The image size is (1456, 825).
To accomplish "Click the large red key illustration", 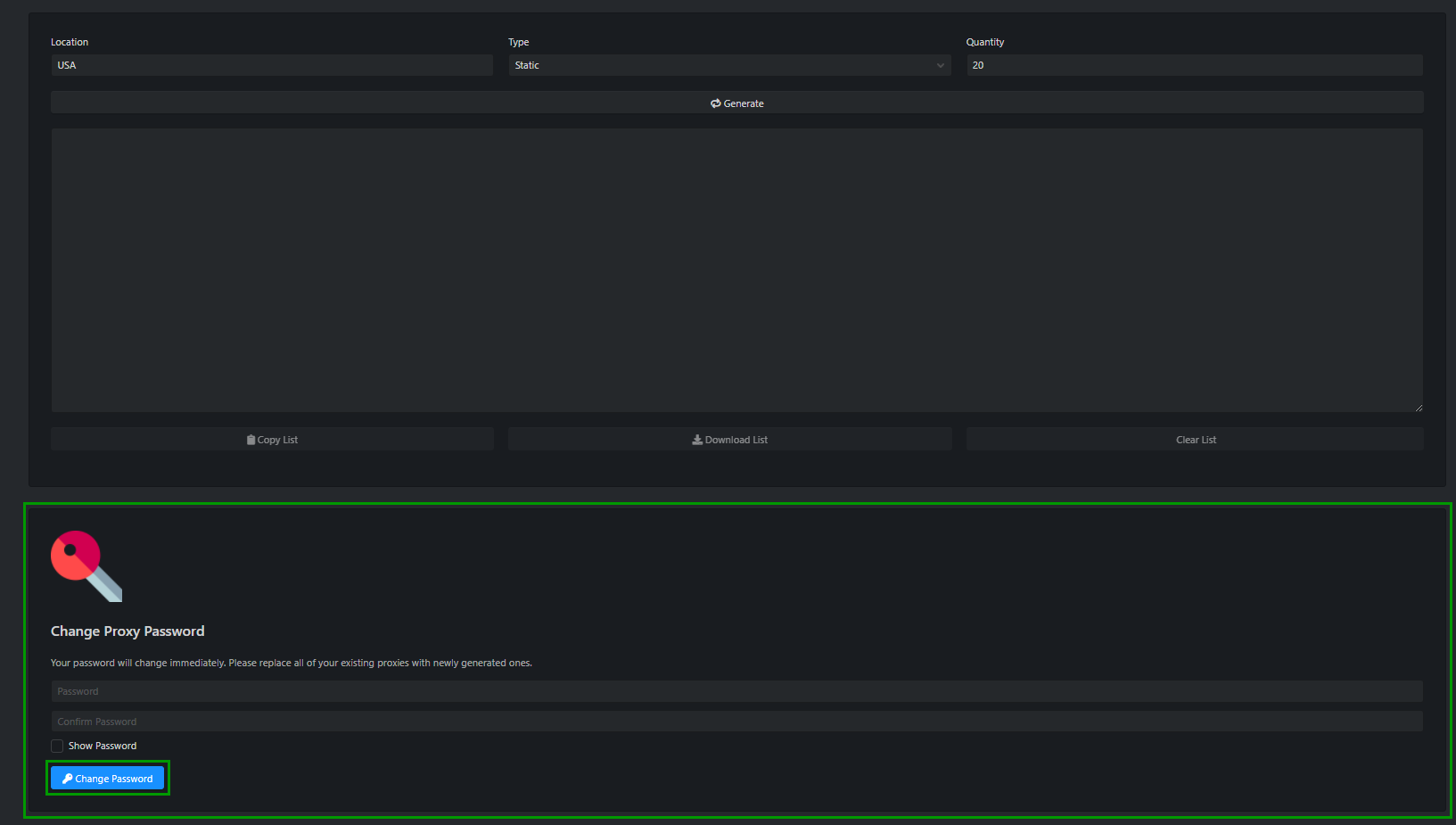I will click(x=86, y=565).
